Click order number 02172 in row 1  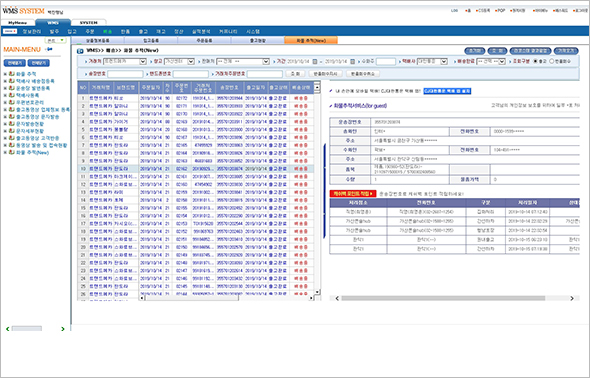click(181, 98)
